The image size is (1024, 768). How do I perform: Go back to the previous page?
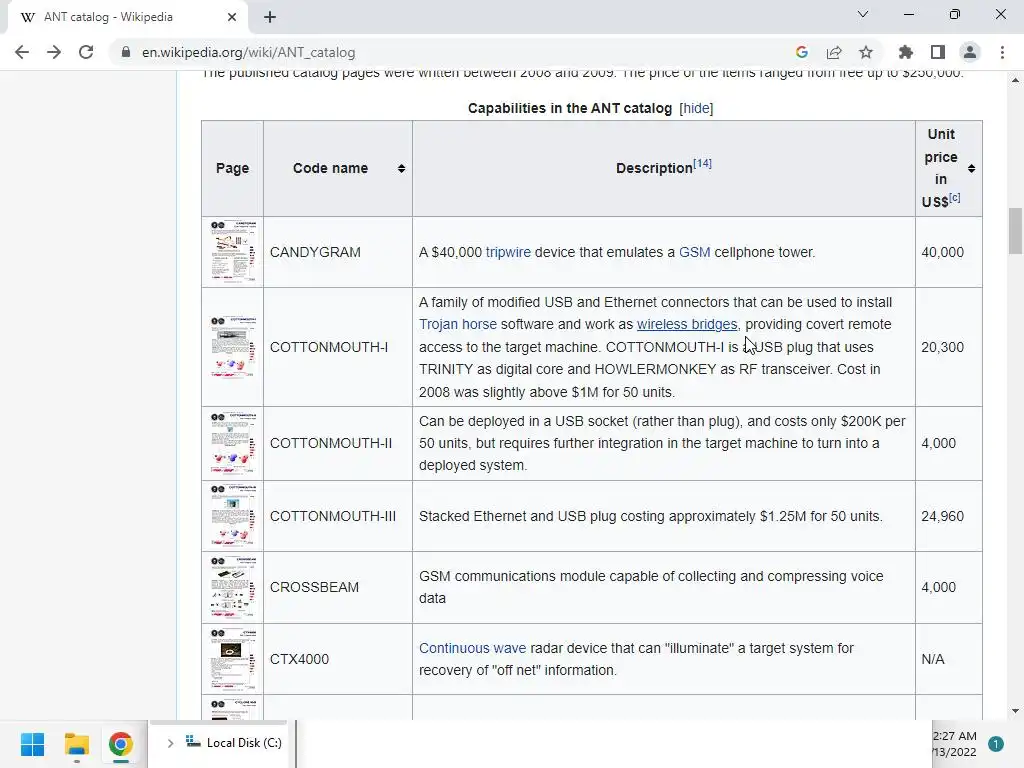22,52
